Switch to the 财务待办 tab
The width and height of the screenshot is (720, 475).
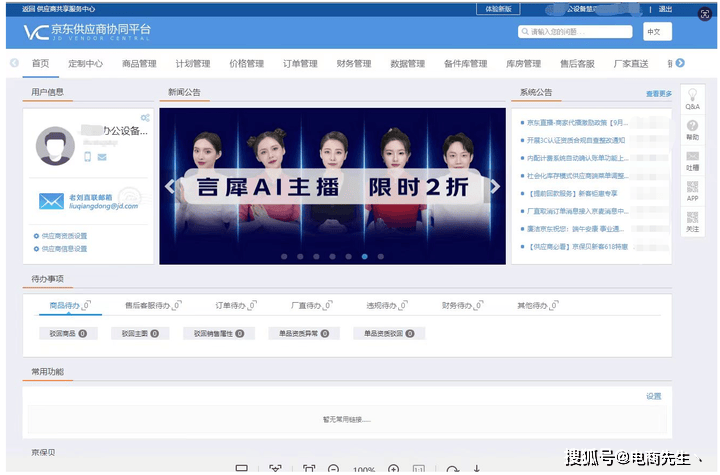click(462, 305)
